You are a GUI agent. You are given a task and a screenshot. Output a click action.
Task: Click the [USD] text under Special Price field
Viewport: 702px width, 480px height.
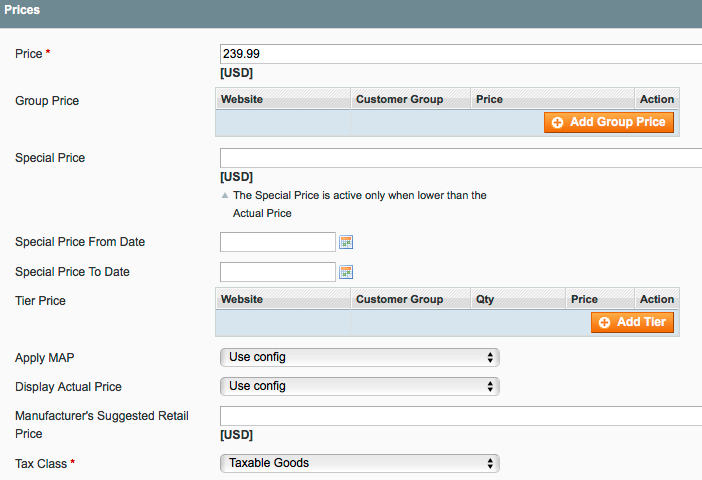pyautogui.click(x=236, y=177)
